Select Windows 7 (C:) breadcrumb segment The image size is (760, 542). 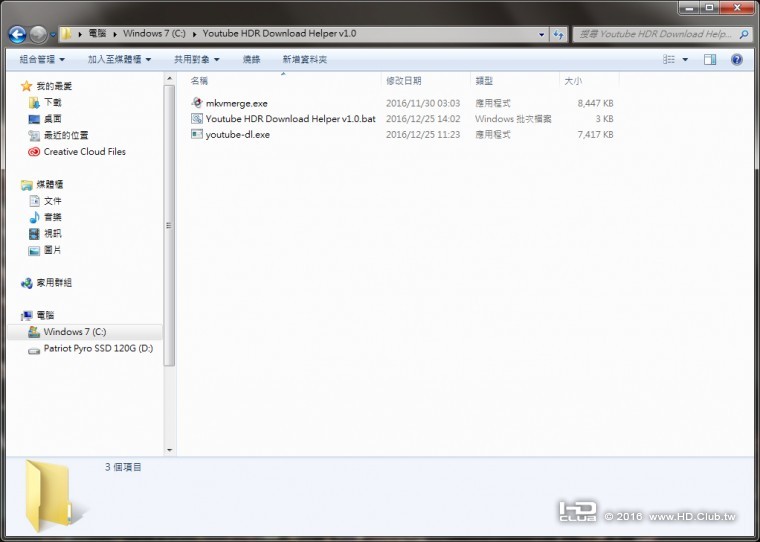tap(154, 33)
